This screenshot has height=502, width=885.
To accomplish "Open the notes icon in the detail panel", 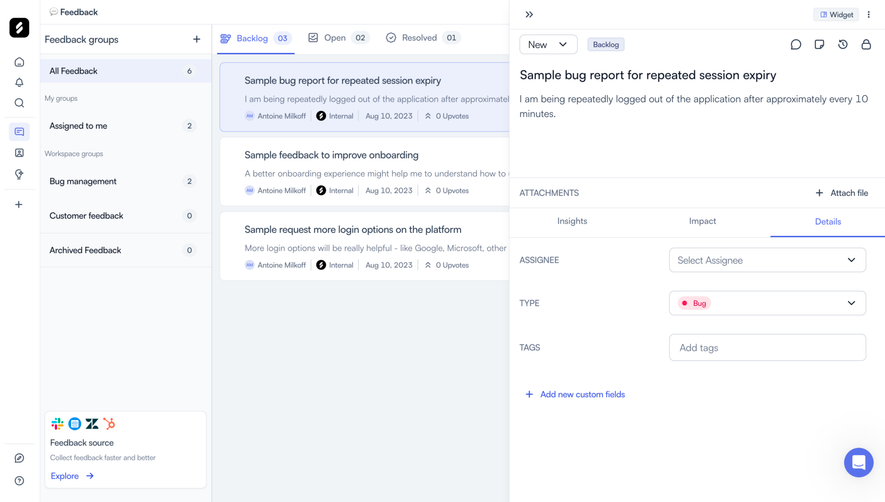I will (819, 45).
